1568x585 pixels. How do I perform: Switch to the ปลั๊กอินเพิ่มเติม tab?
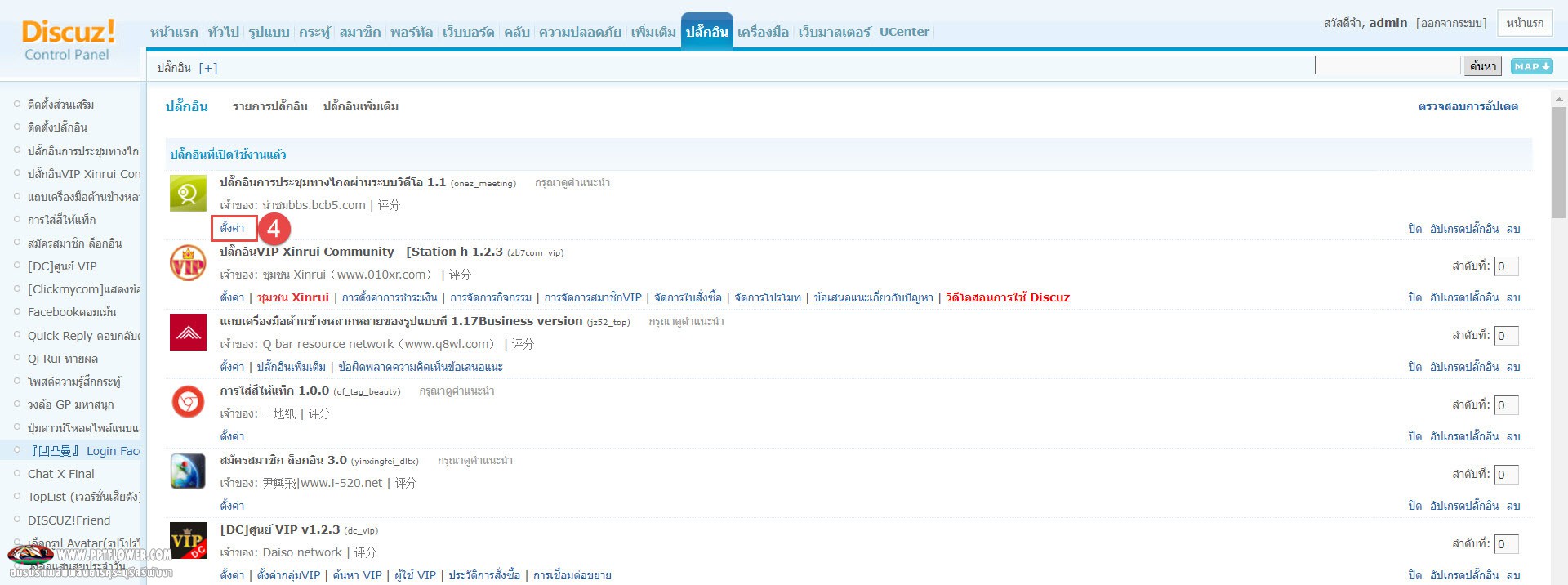pyautogui.click(x=361, y=106)
